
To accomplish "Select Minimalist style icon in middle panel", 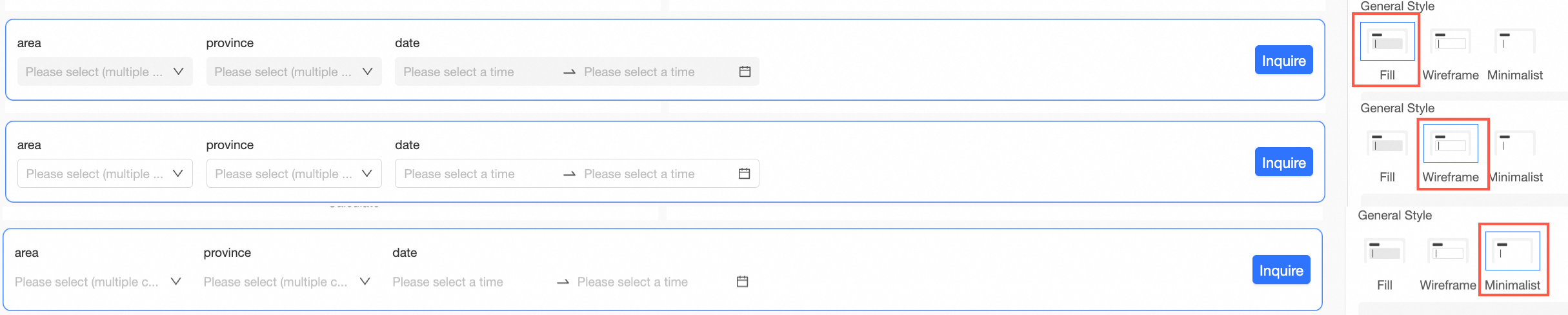I will click(x=1514, y=144).
